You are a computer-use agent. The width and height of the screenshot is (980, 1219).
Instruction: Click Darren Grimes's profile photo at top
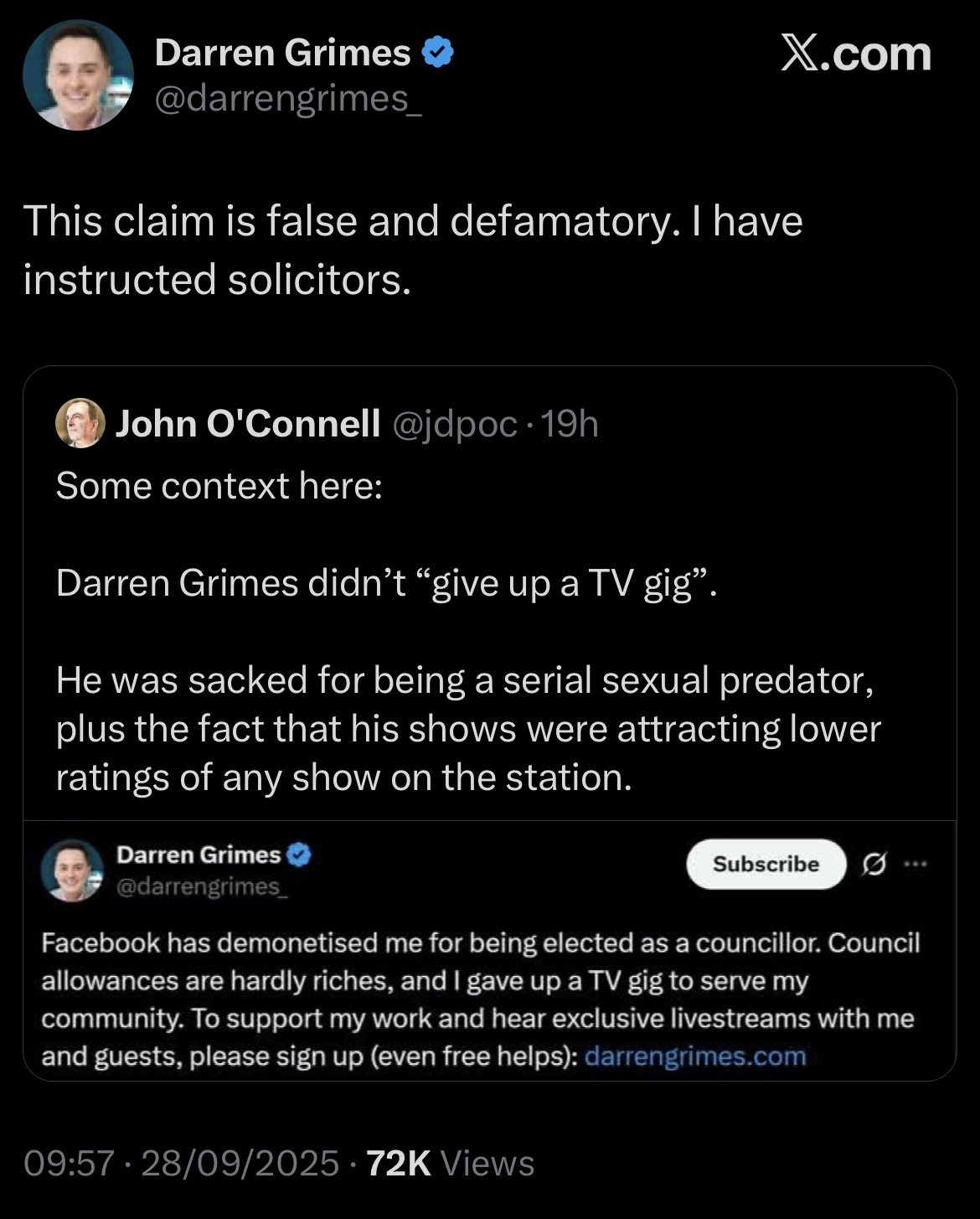click(78, 75)
